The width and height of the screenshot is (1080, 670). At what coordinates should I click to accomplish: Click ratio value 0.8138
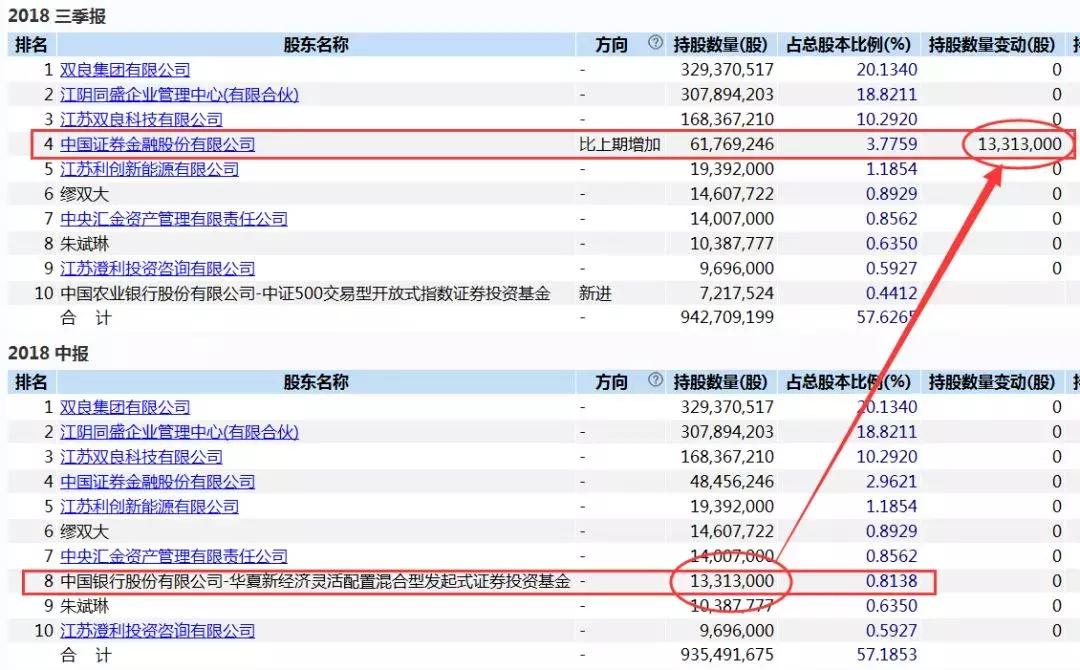click(x=891, y=581)
